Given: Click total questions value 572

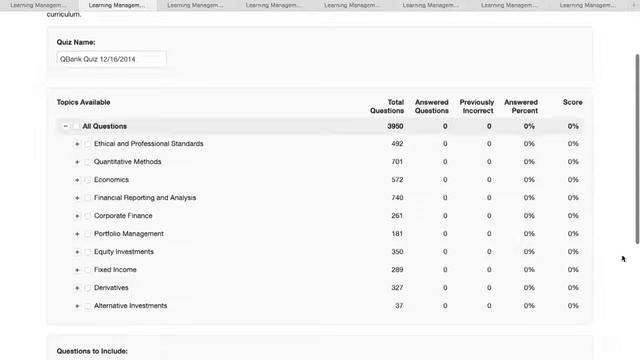Looking at the screenshot, I should (x=397, y=180).
